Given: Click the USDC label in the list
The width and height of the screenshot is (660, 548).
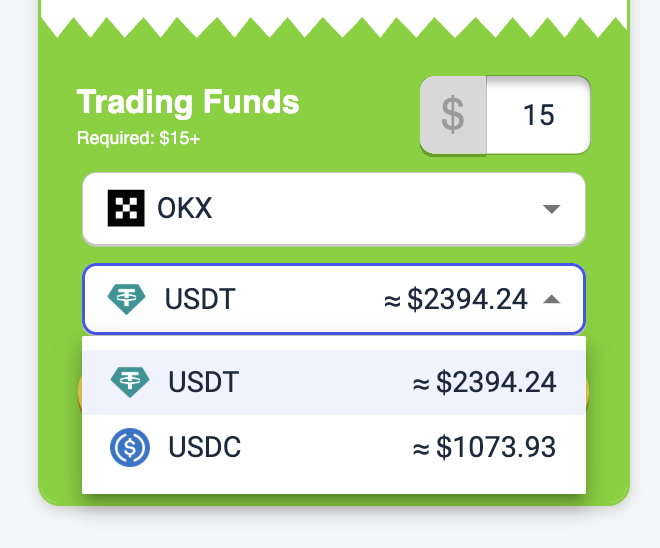Looking at the screenshot, I should click(205, 447).
